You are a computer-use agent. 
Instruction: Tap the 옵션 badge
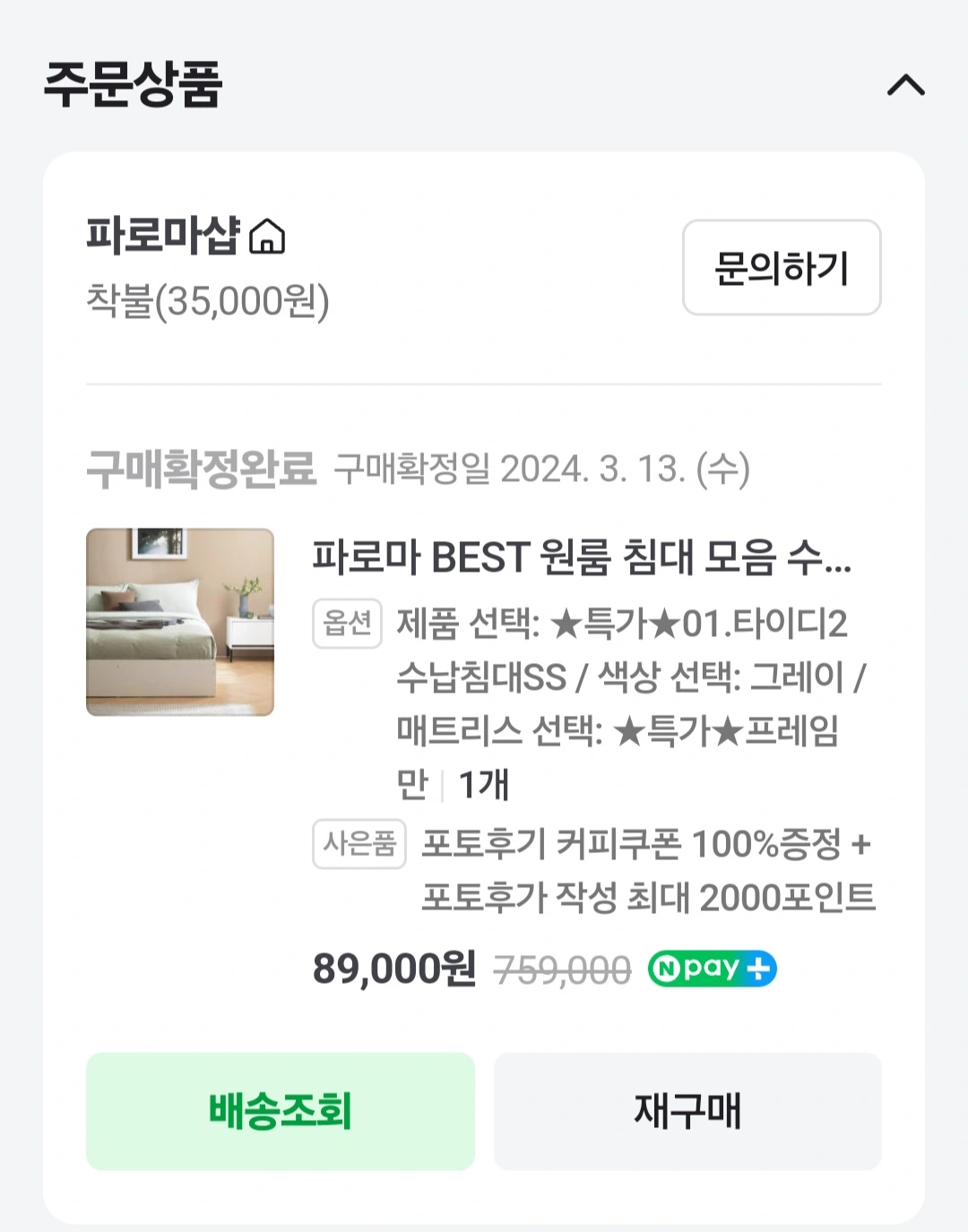347,624
